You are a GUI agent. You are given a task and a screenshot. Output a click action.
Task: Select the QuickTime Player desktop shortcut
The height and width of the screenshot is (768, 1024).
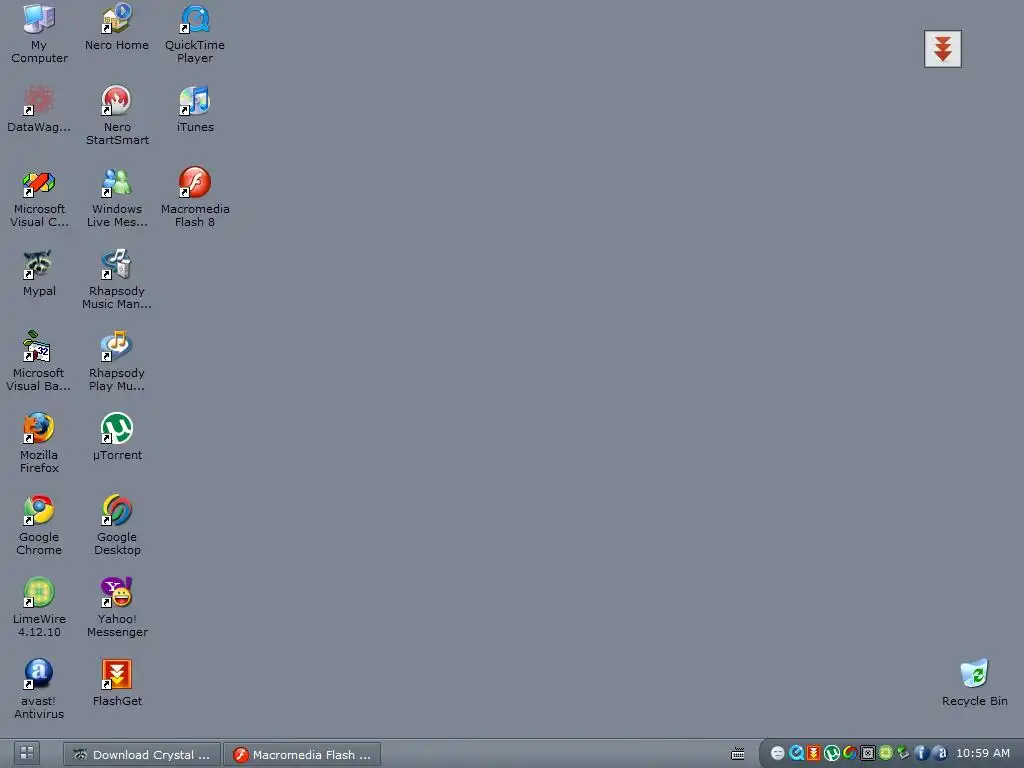195,33
